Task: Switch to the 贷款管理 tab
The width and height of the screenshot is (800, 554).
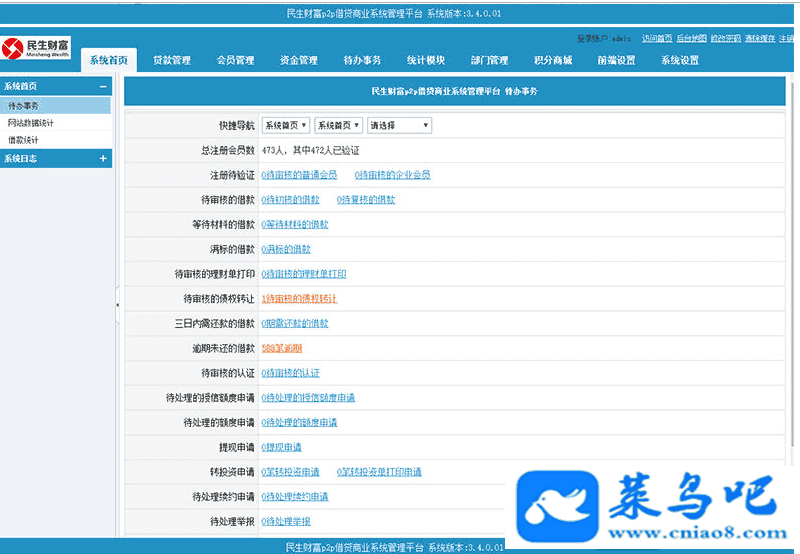Action: pos(172,60)
